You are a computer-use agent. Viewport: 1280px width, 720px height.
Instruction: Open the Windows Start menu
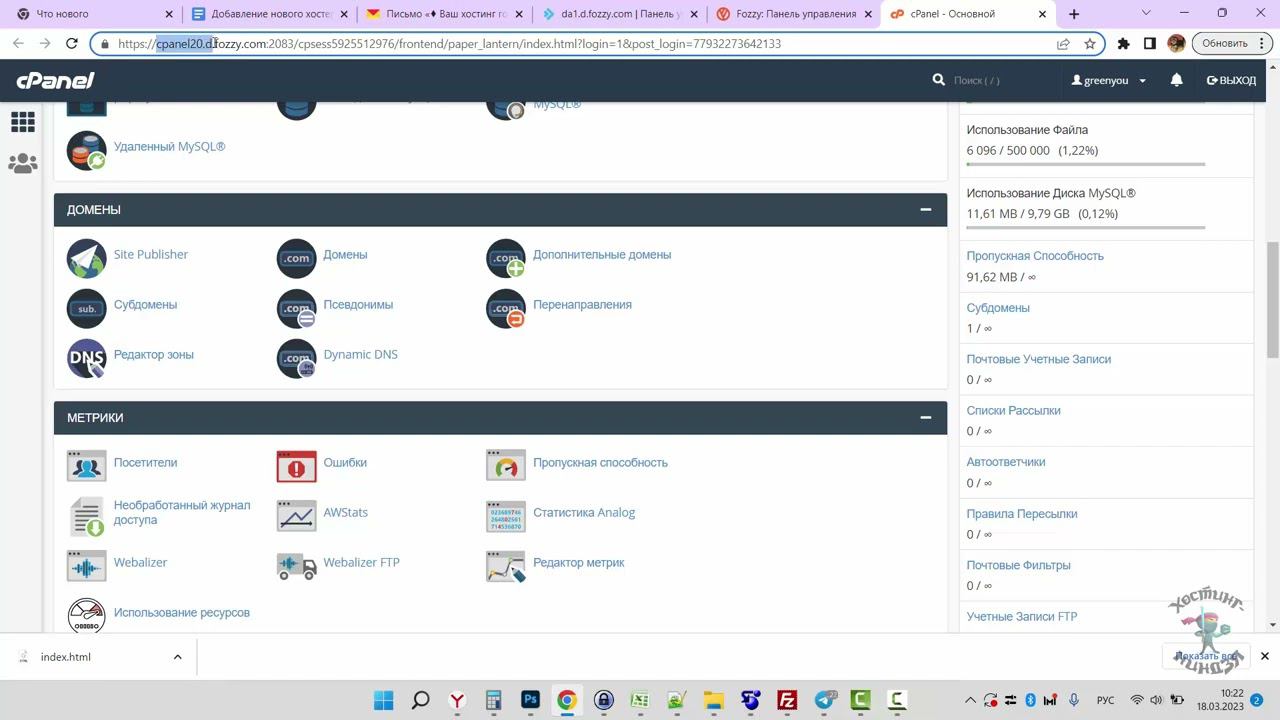383,700
